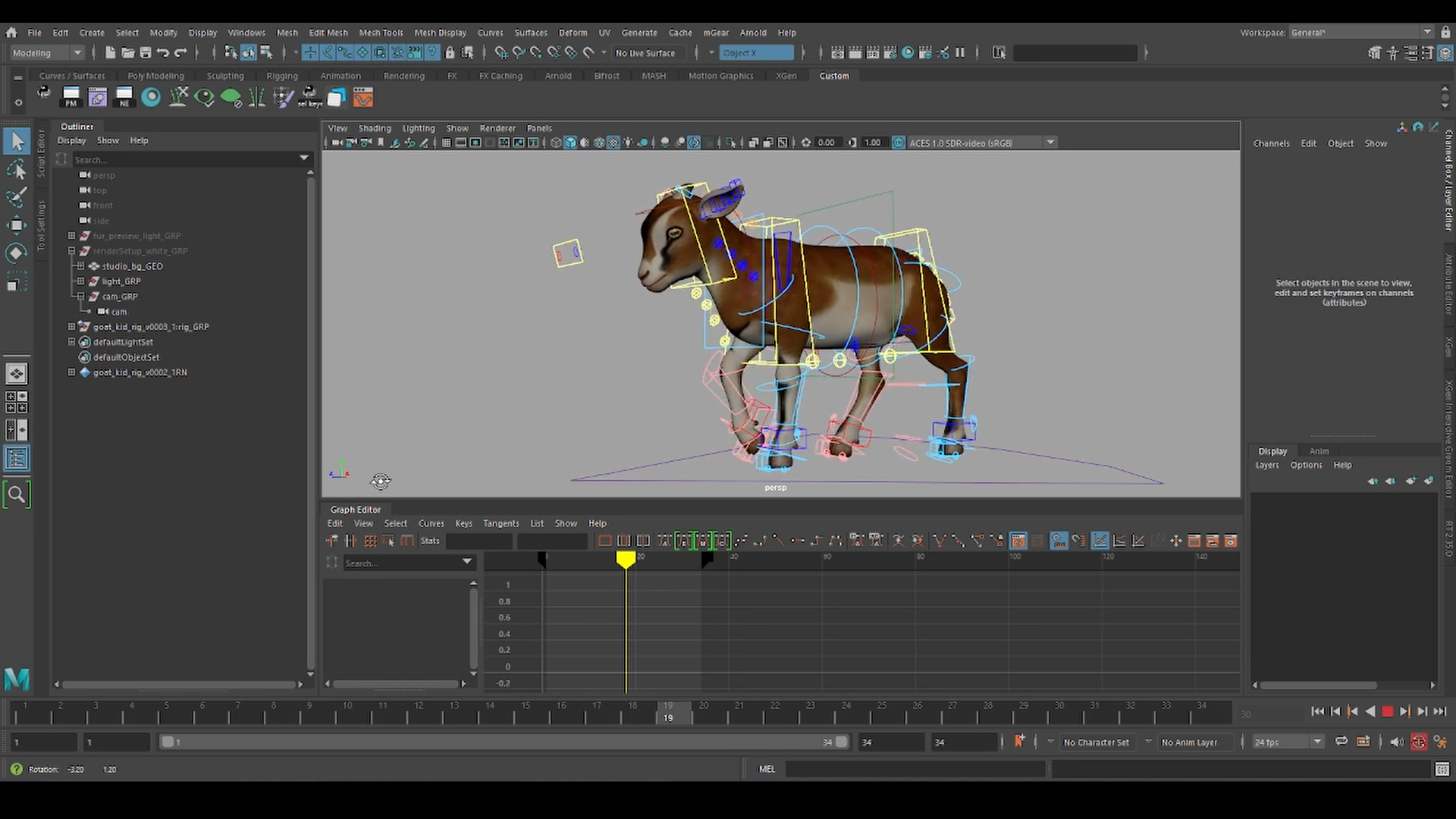Click the yellow Graph Editor time marker

point(626,560)
